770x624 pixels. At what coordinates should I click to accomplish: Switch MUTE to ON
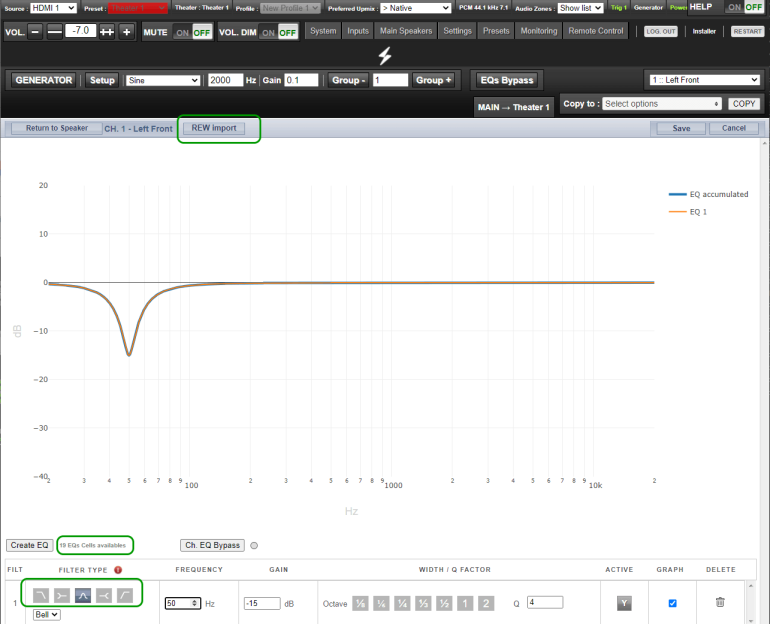183,33
